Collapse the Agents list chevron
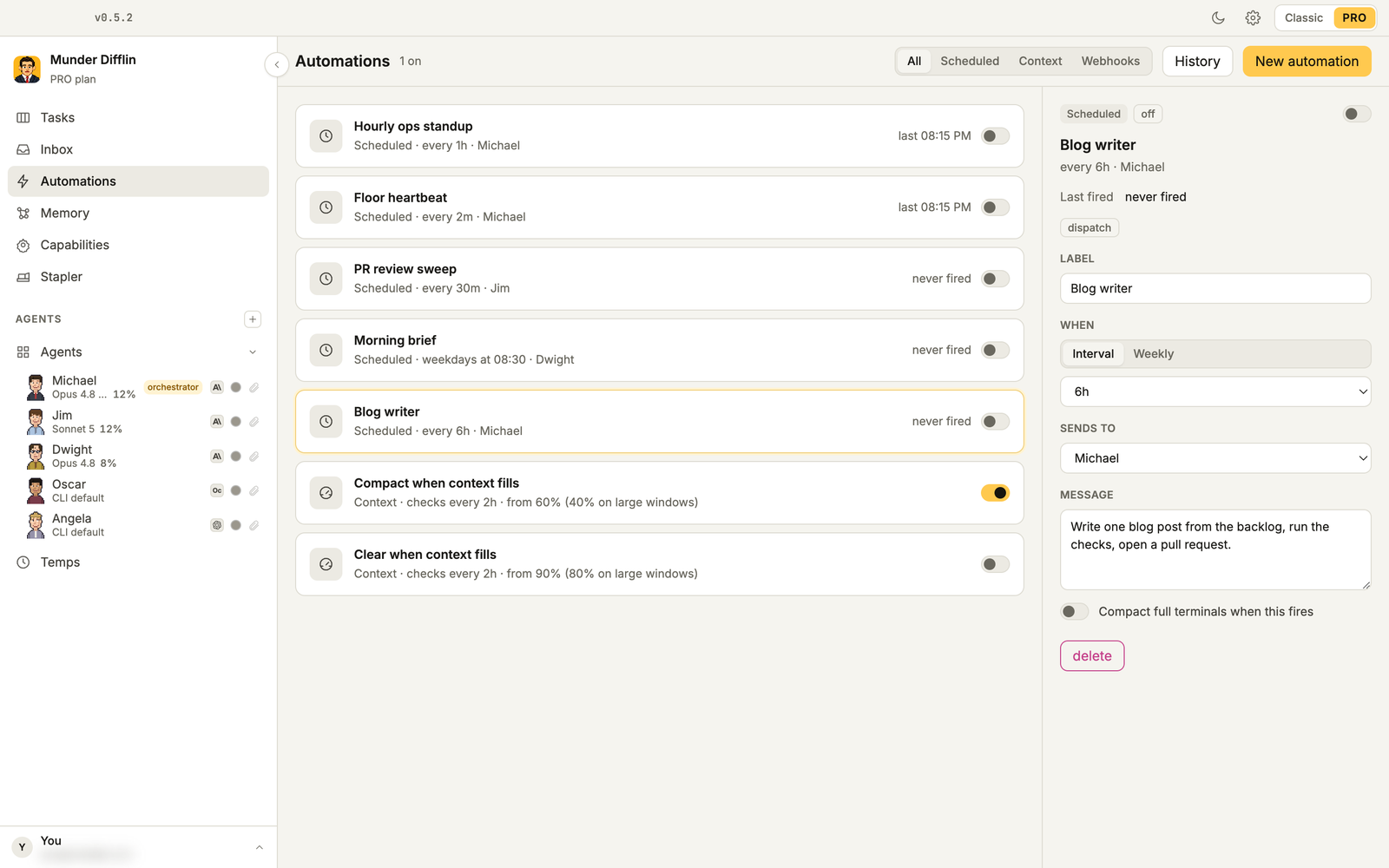Viewport: 1389px width, 868px height. coord(253,352)
